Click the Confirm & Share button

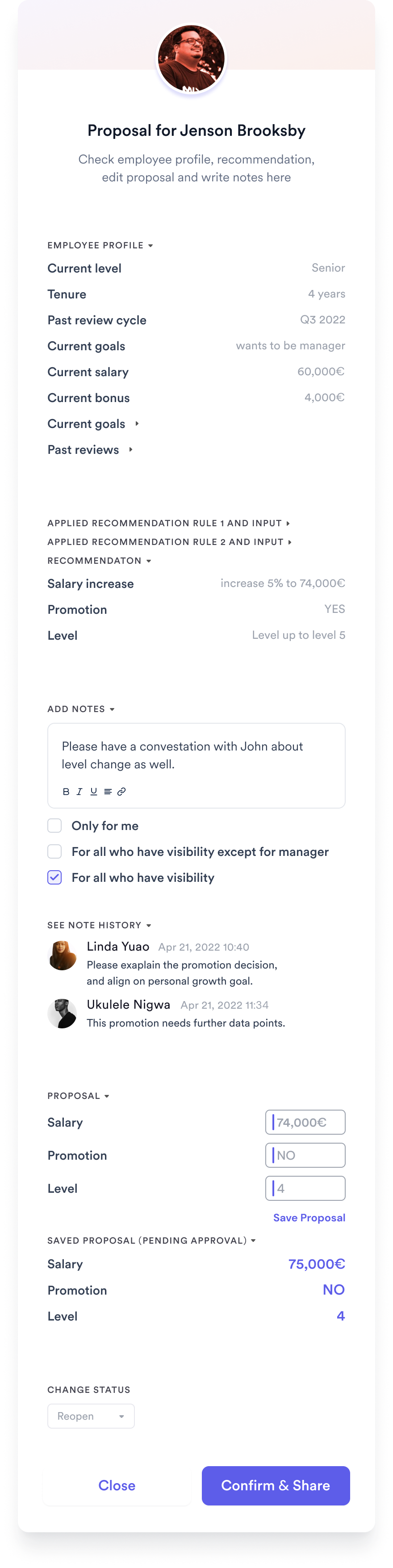[x=276, y=1485]
